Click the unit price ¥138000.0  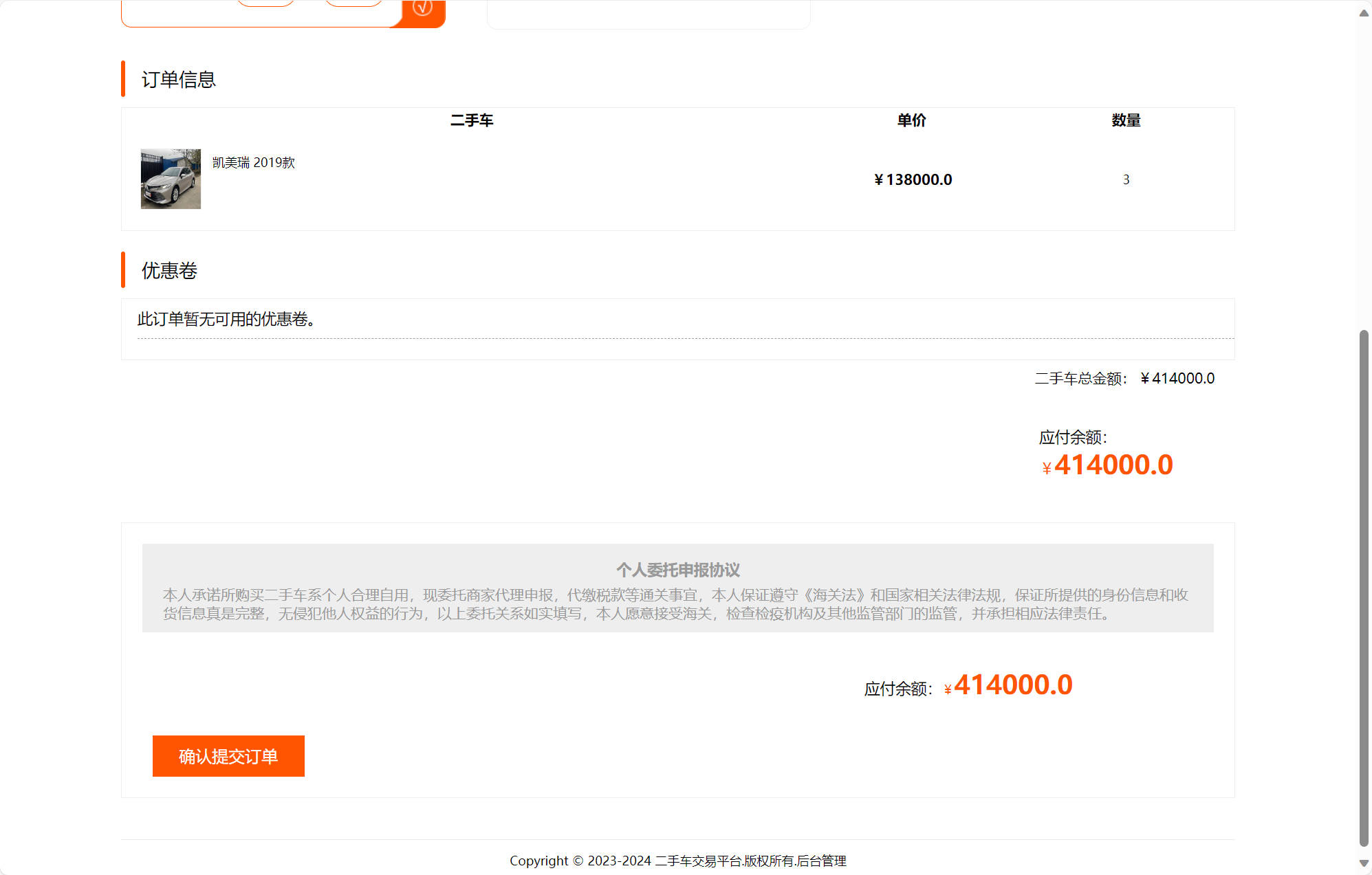click(913, 179)
